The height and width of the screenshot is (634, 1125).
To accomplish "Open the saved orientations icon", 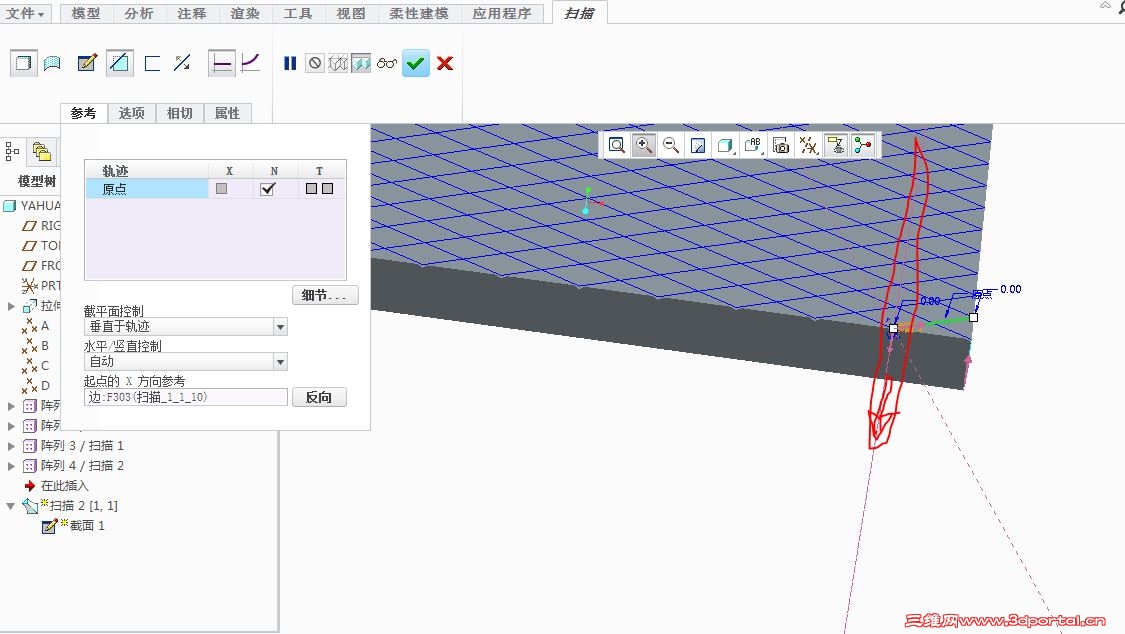I will coord(753,146).
